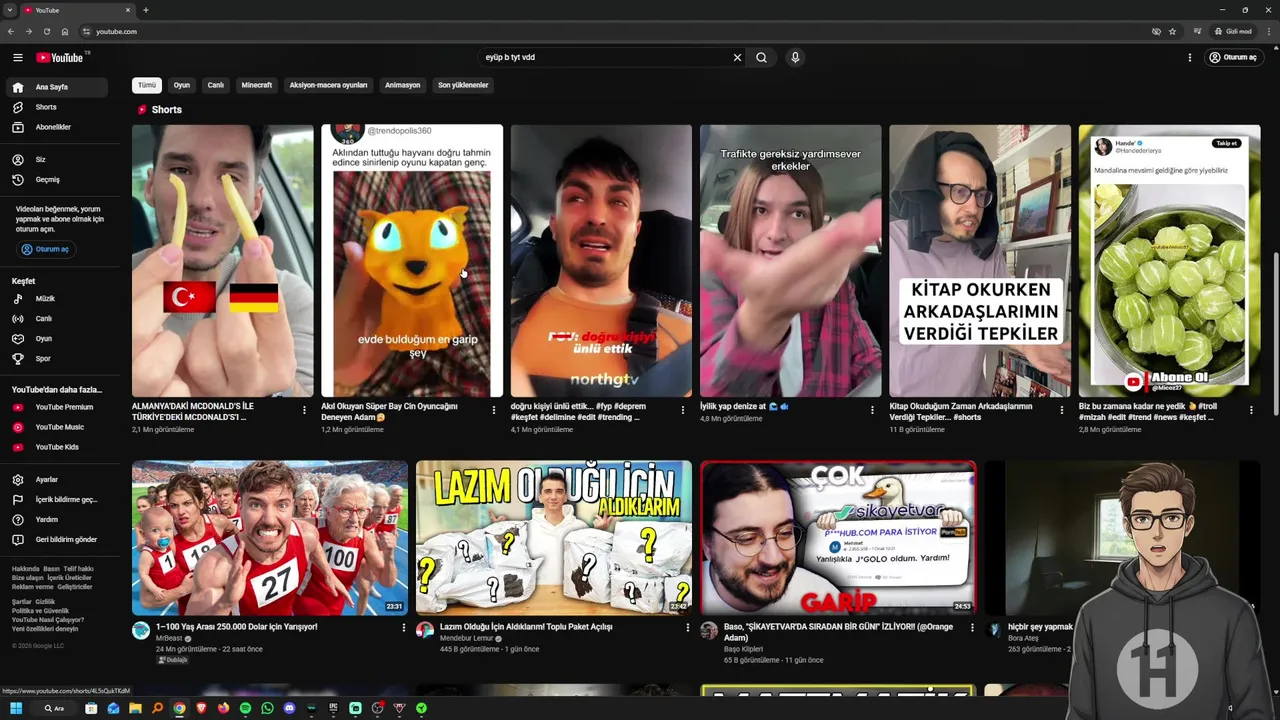Open more options for McDonald's short
Viewport: 1280px width, 720px height.
click(x=304, y=410)
